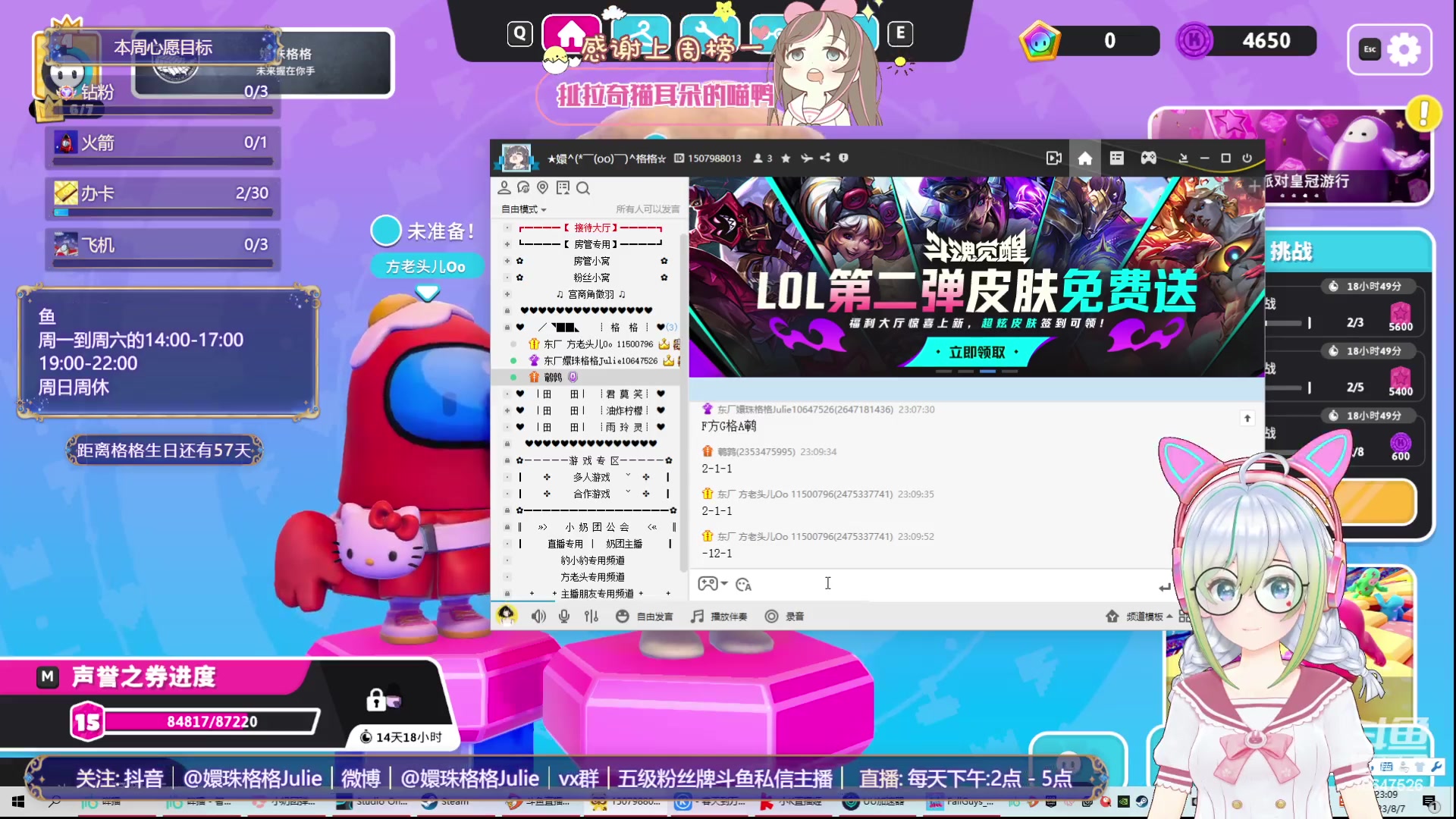Select the 接待大厅 reception hall channel

(x=591, y=227)
